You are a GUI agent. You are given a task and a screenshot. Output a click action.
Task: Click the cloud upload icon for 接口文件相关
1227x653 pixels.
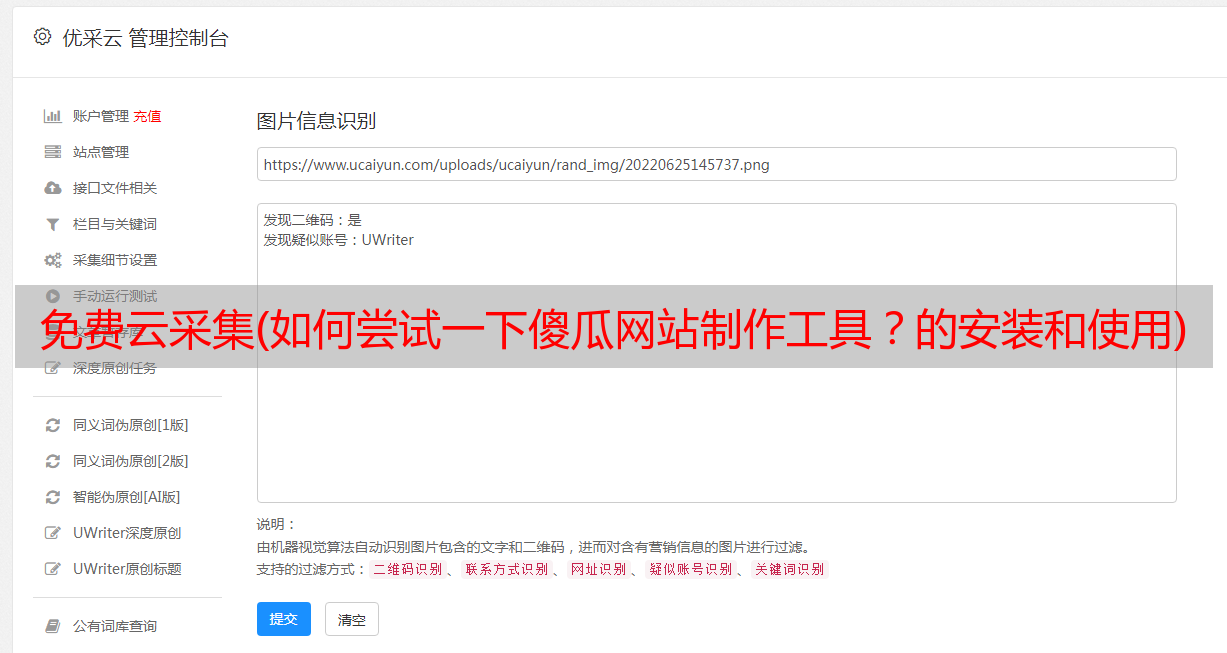point(53,188)
